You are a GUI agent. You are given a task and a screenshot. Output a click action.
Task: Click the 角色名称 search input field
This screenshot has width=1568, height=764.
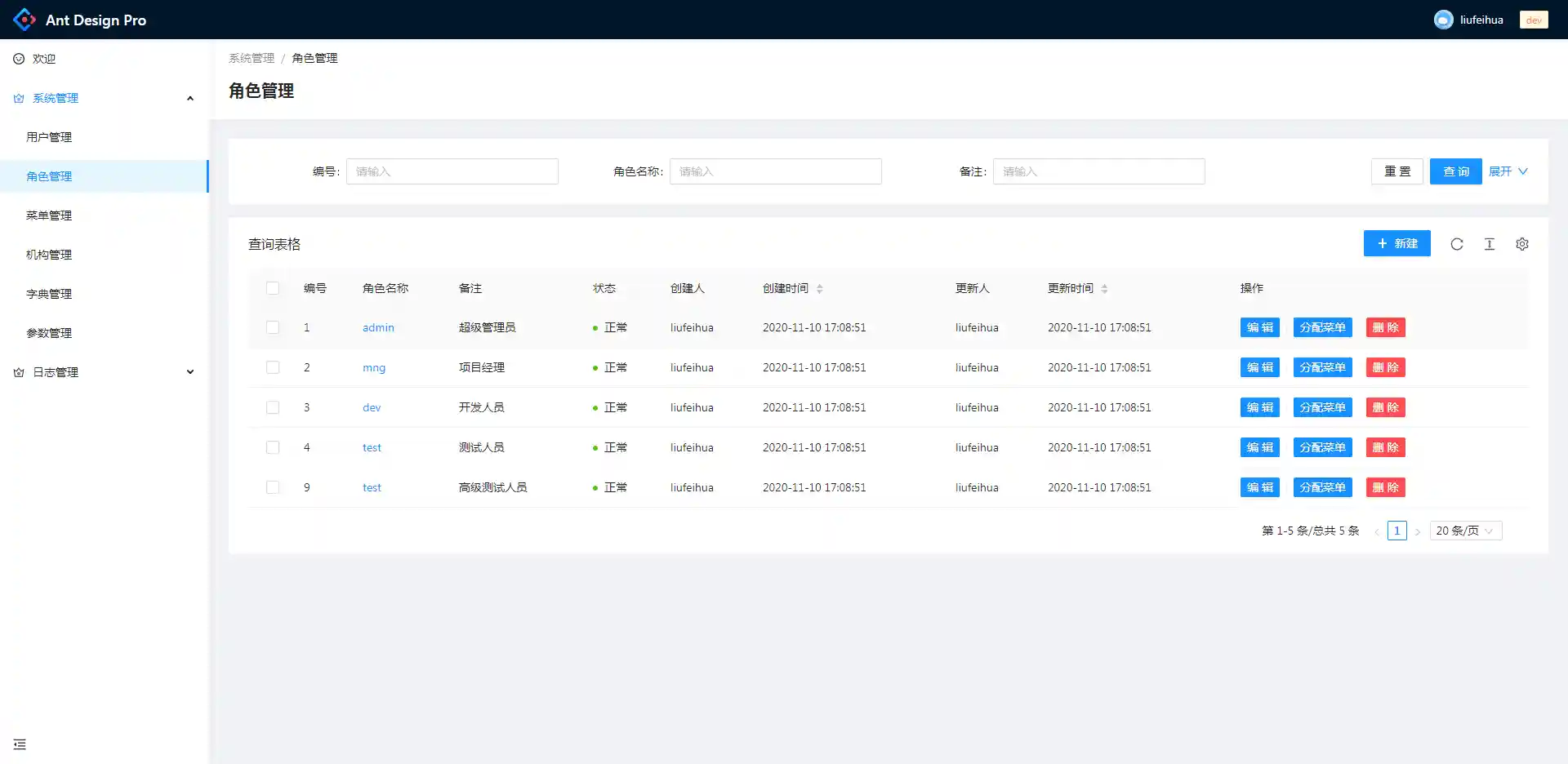775,171
